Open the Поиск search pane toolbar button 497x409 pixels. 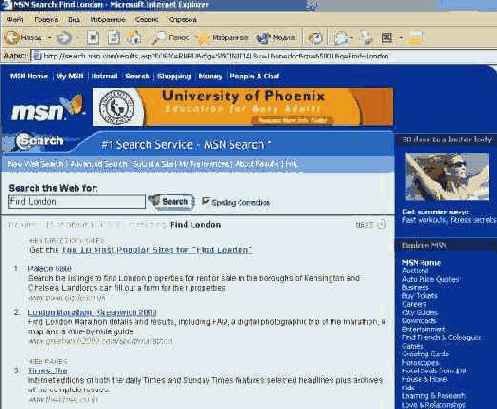point(171,38)
